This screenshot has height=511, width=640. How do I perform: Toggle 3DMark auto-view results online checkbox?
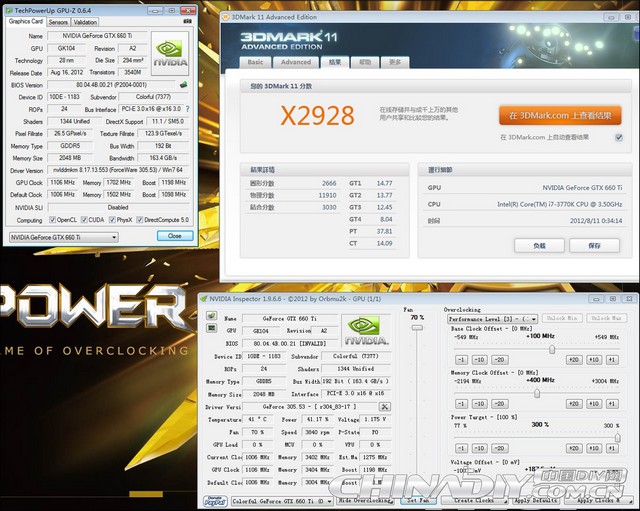(619, 137)
